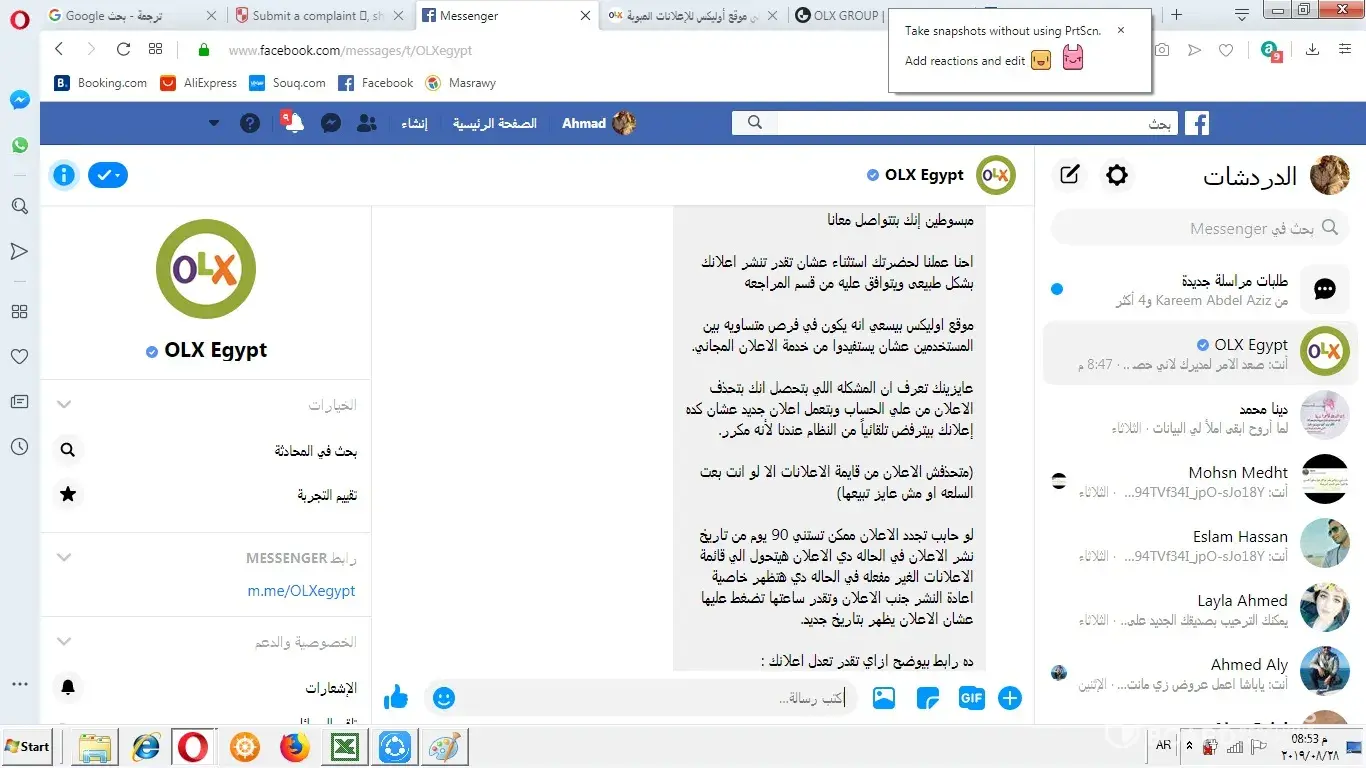This screenshot has height=768, width=1366.
Task: Attach a photo to the message
Action: [x=884, y=698]
